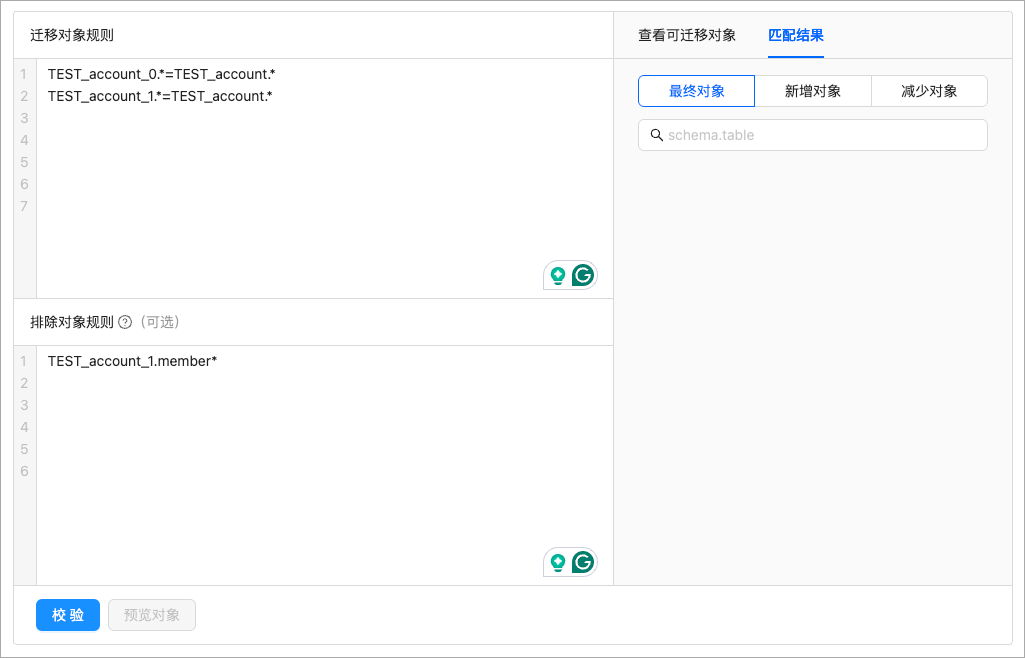Focus the schema.table search field
This screenshot has width=1025, height=658.
point(822,135)
